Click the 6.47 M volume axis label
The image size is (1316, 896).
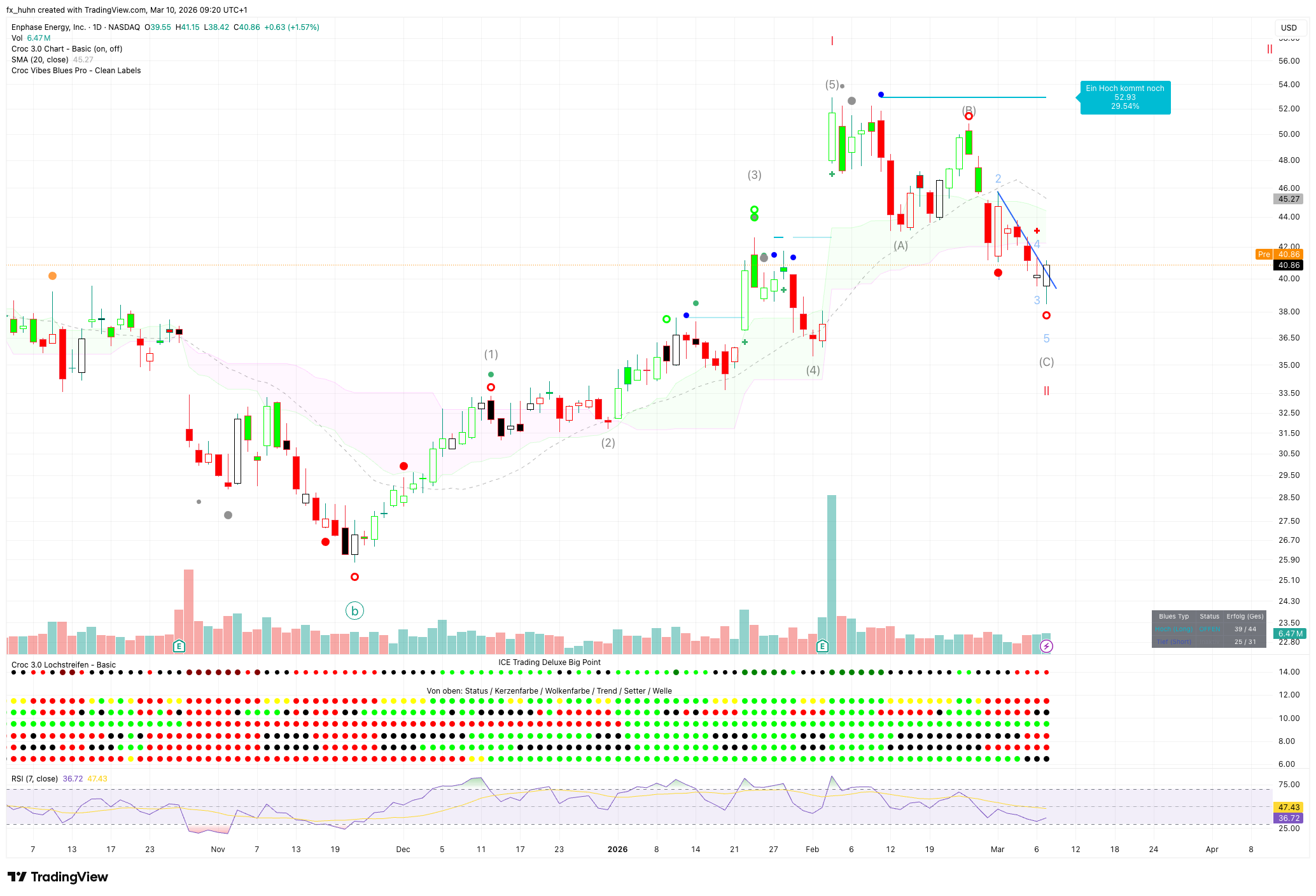pyautogui.click(x=1290, y=634)
